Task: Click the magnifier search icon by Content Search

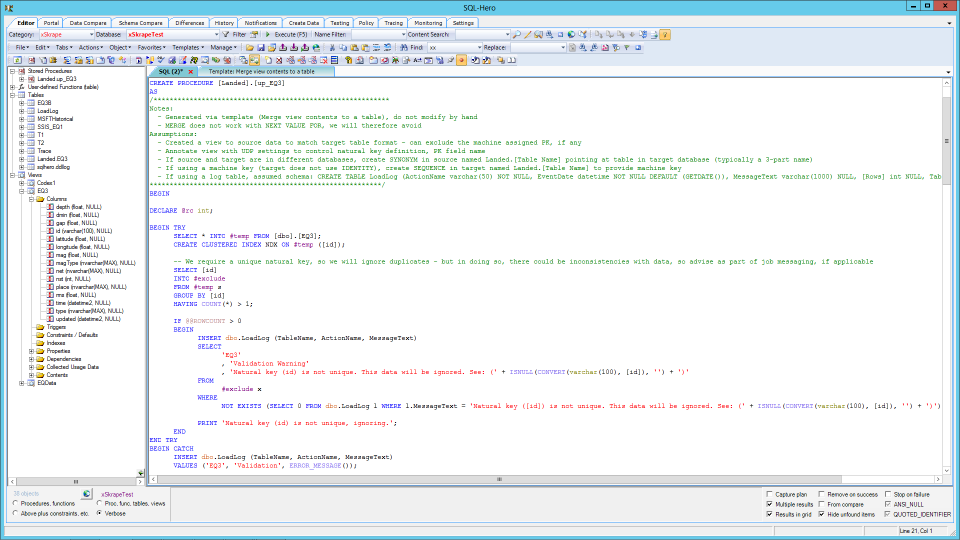Action: (x=517, y=34)
